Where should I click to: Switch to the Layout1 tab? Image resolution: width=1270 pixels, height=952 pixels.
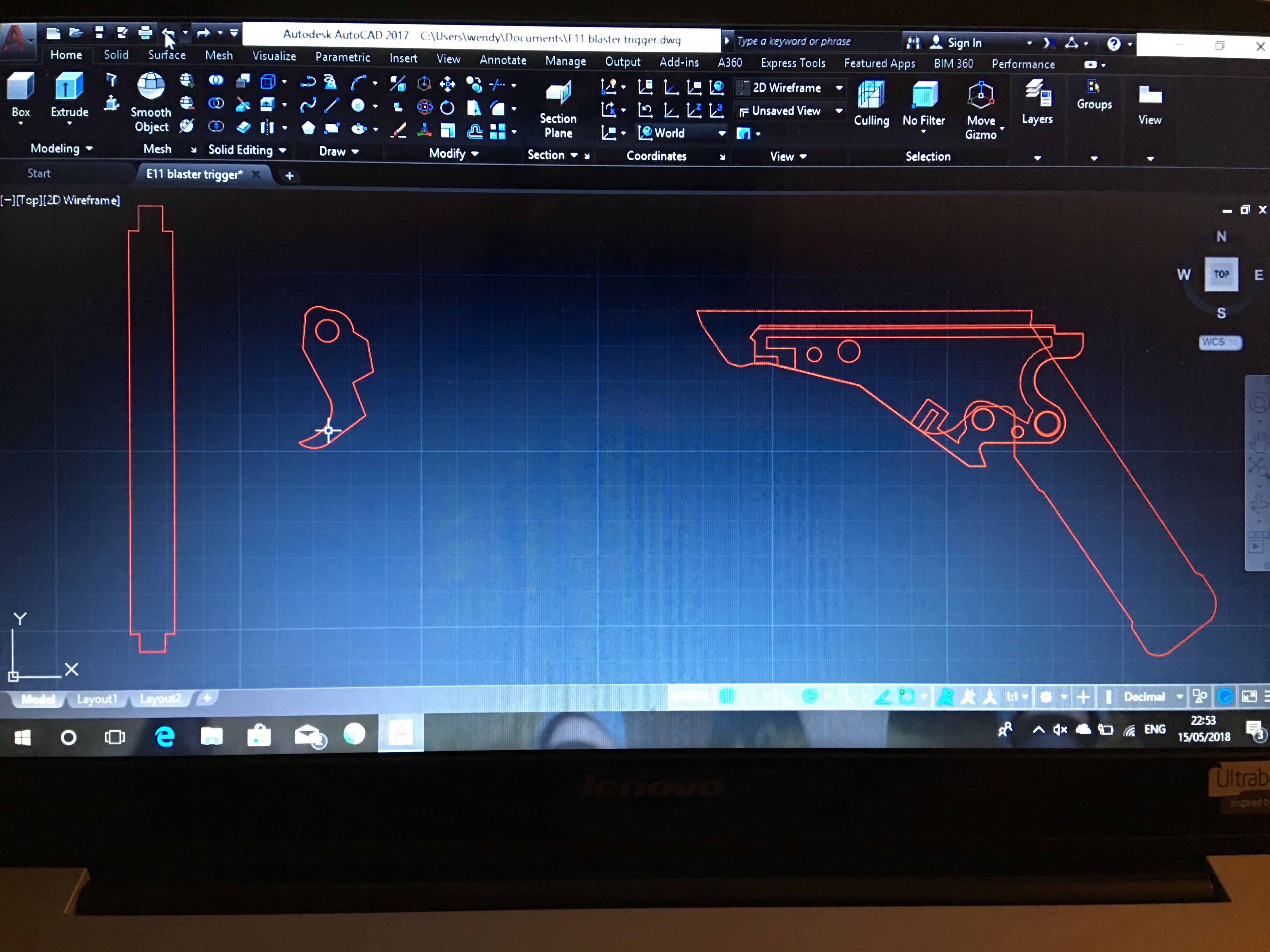pos(97,699)
